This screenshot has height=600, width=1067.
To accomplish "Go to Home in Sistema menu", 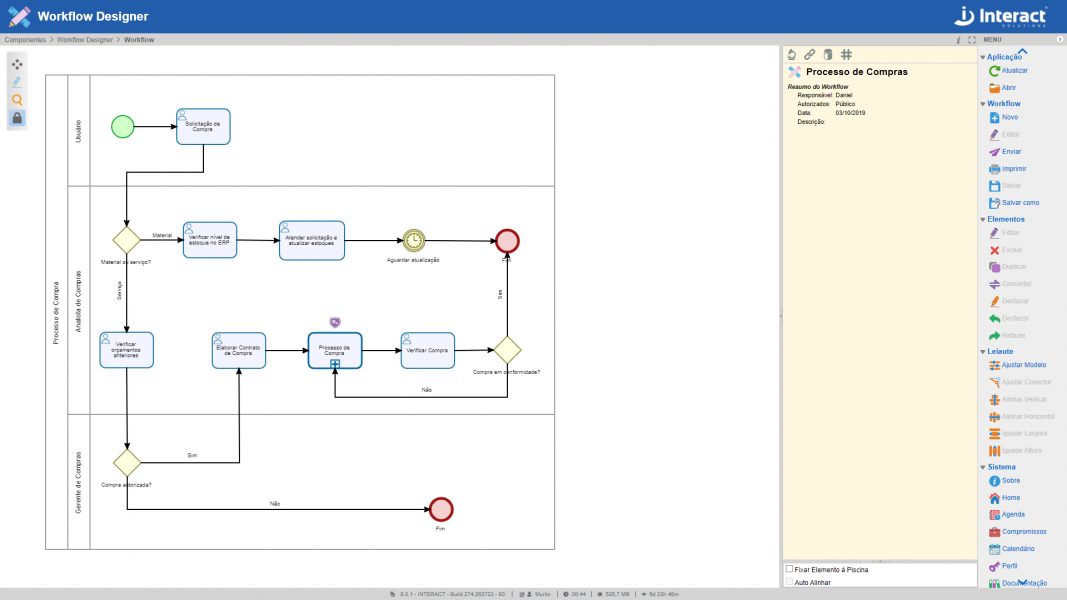I will click(x=1004, y=498).
